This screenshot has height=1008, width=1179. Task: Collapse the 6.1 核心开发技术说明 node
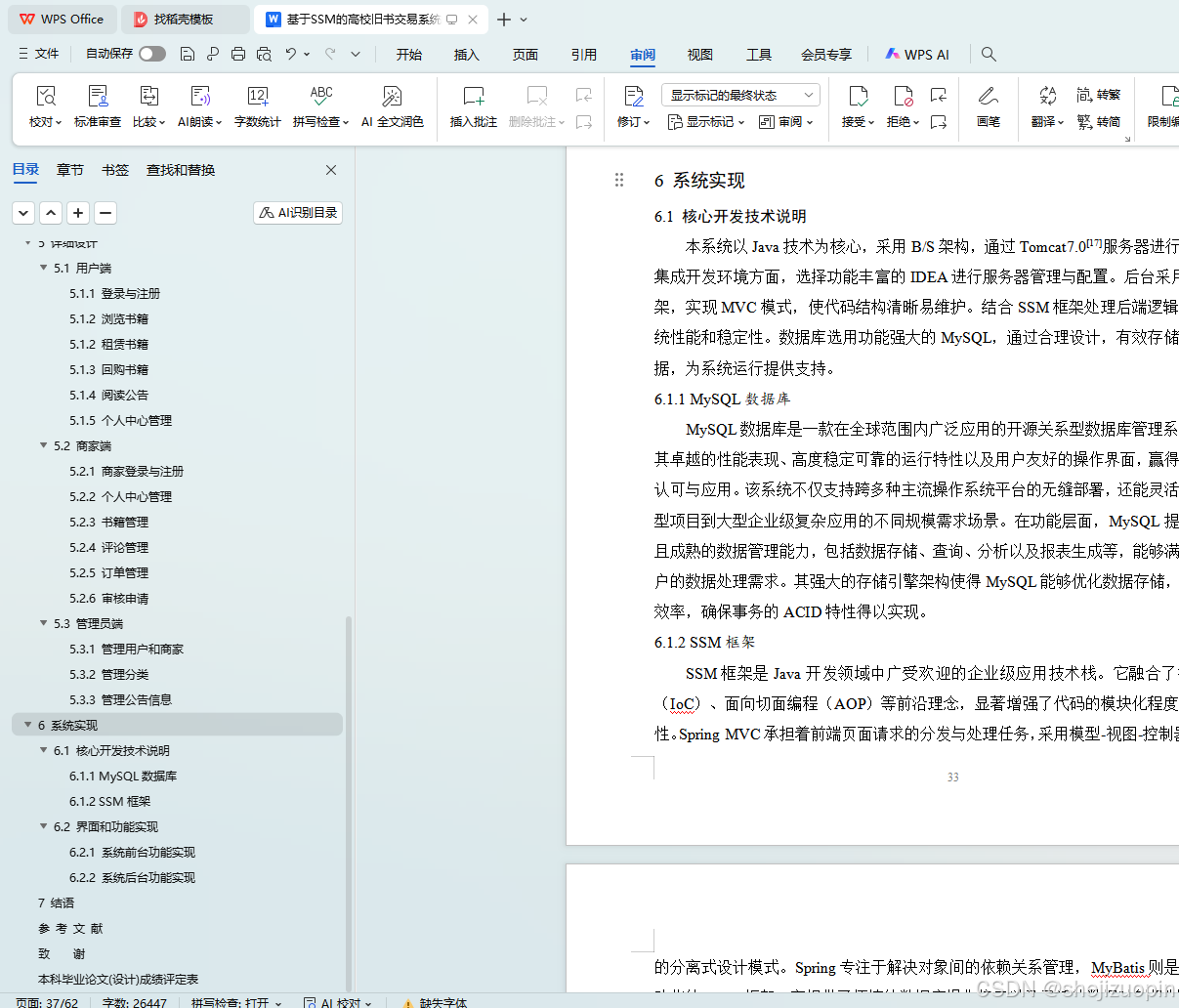(x=44, y=750)
